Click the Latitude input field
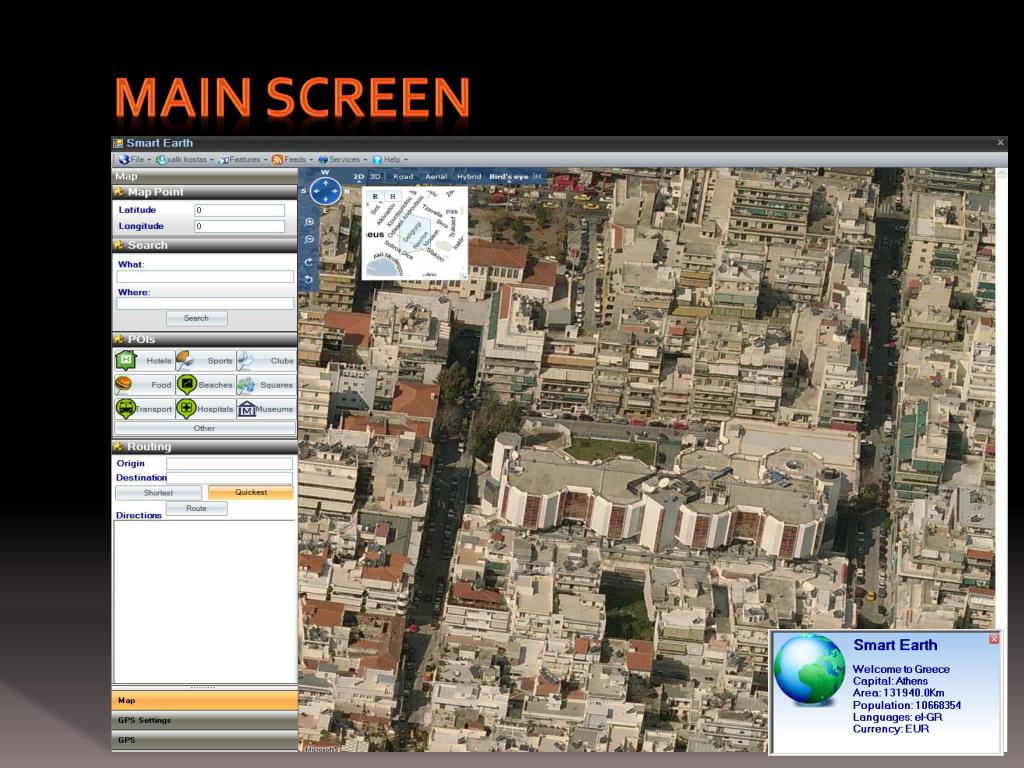 coord(240,210)
